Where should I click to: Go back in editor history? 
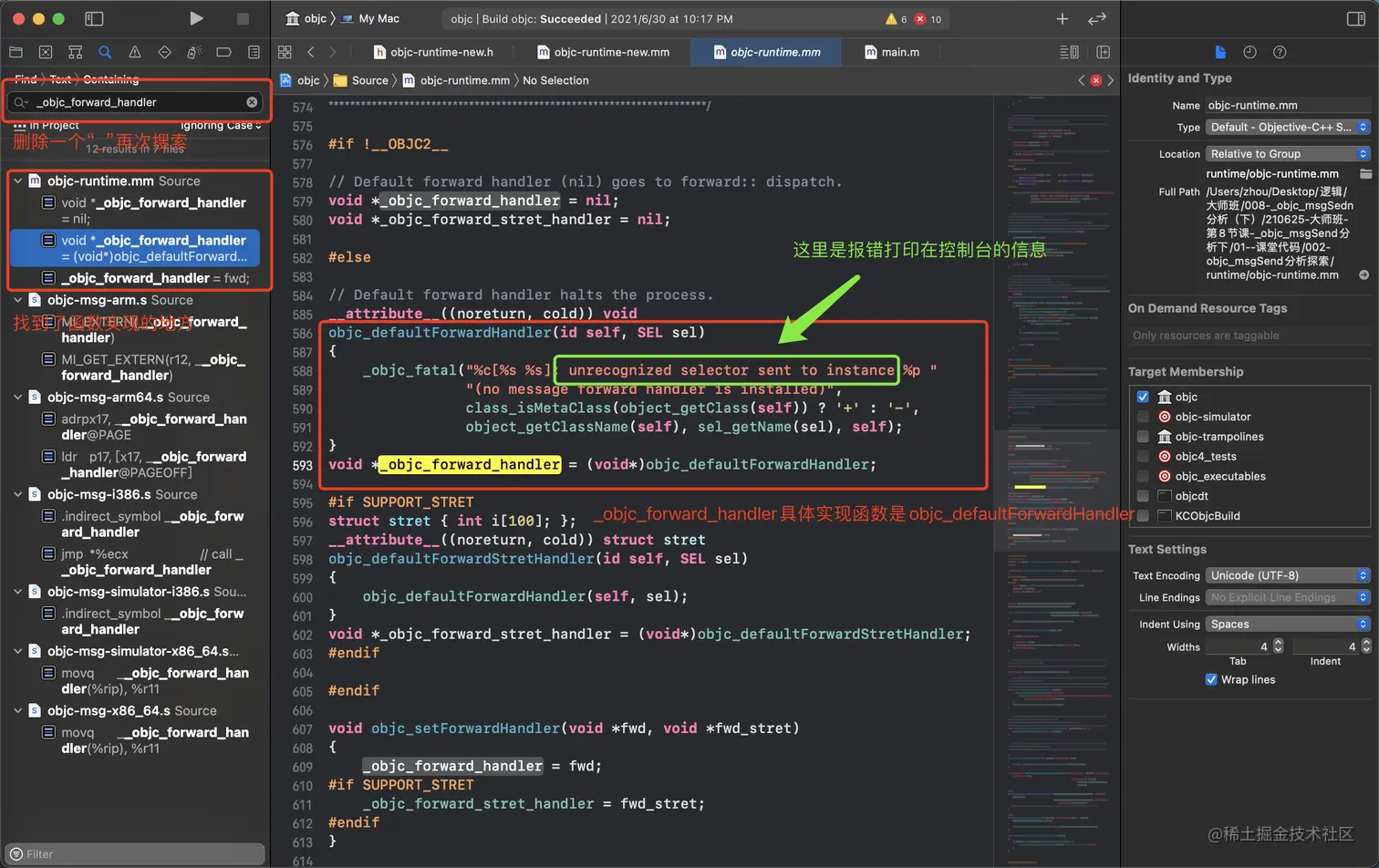pos(311,52)
